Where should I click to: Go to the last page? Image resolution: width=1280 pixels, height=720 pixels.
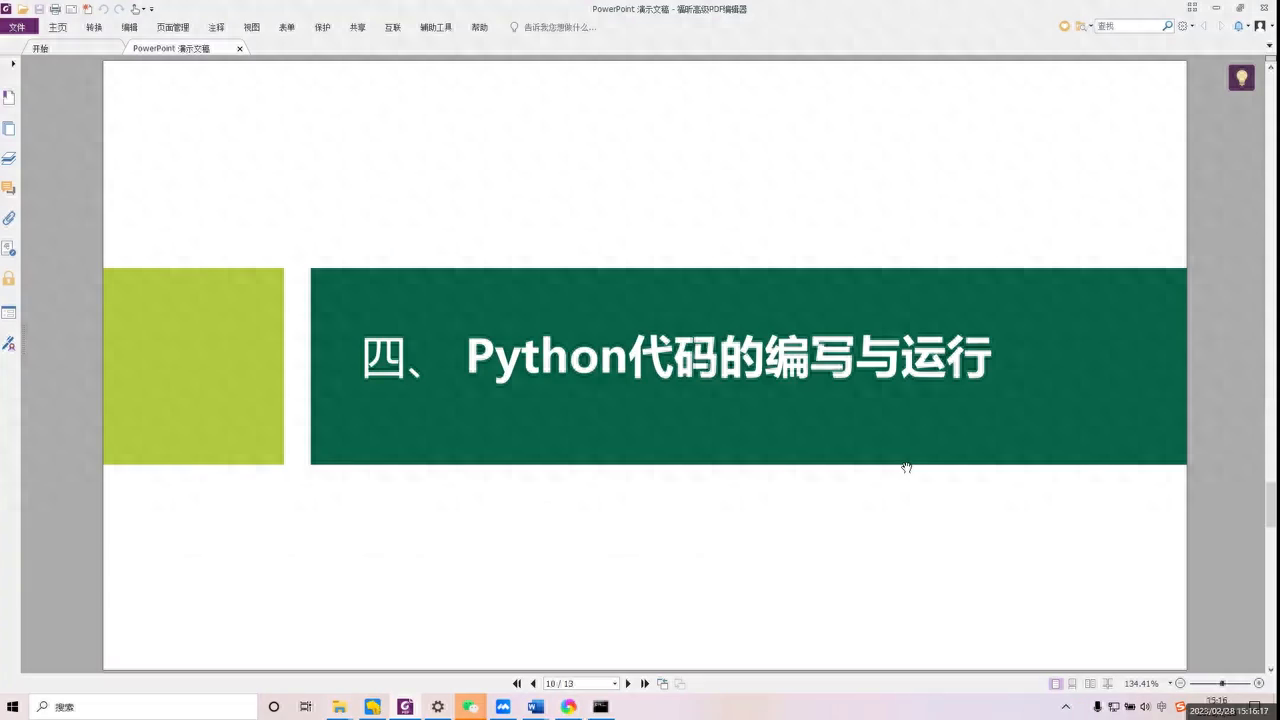pos(645,684)
